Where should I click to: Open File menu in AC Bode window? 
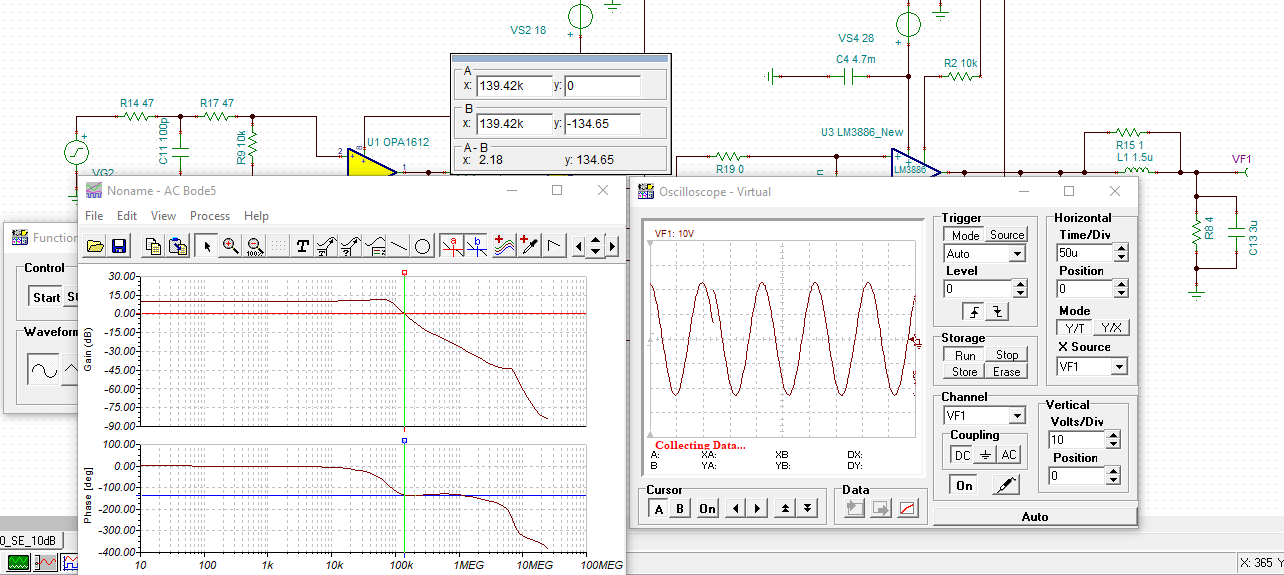[x=94, y=216]
